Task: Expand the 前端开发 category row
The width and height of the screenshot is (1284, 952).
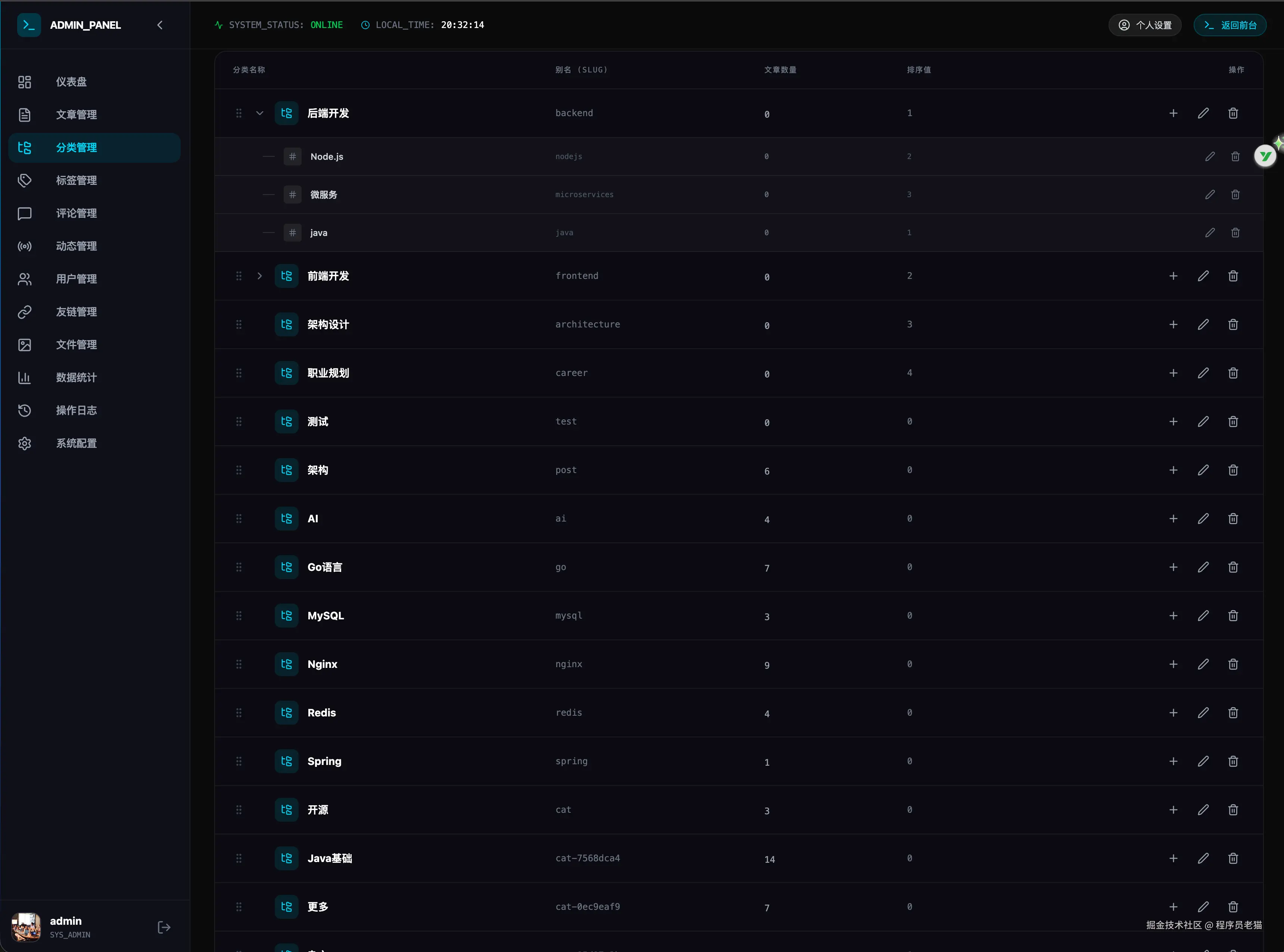Action: click(260, 276)
